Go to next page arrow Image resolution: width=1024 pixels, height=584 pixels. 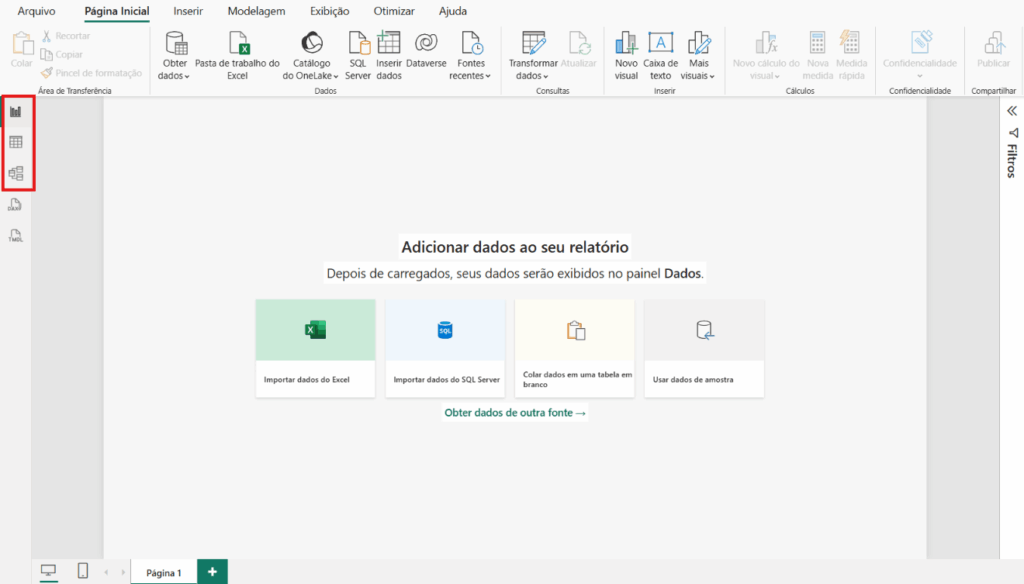[x=123, y=572]
